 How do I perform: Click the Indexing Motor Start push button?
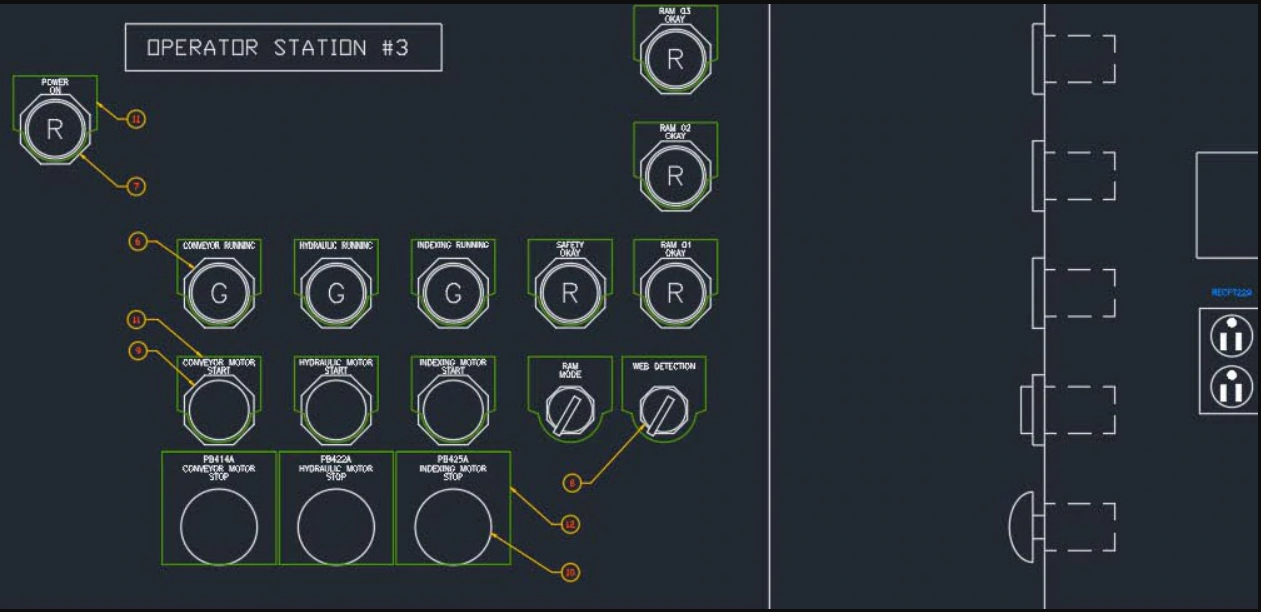pos(453,410)
